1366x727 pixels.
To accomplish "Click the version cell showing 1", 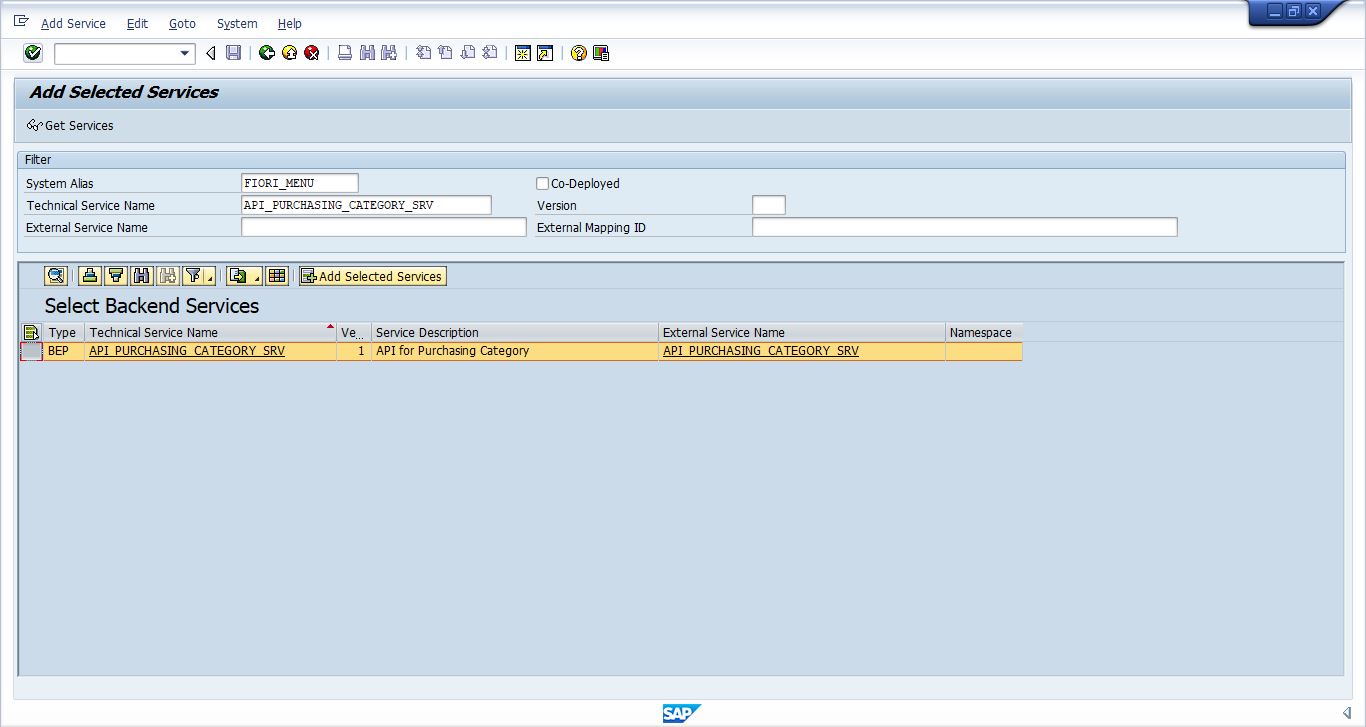I will pyautogui.click(x=353, y=351).
